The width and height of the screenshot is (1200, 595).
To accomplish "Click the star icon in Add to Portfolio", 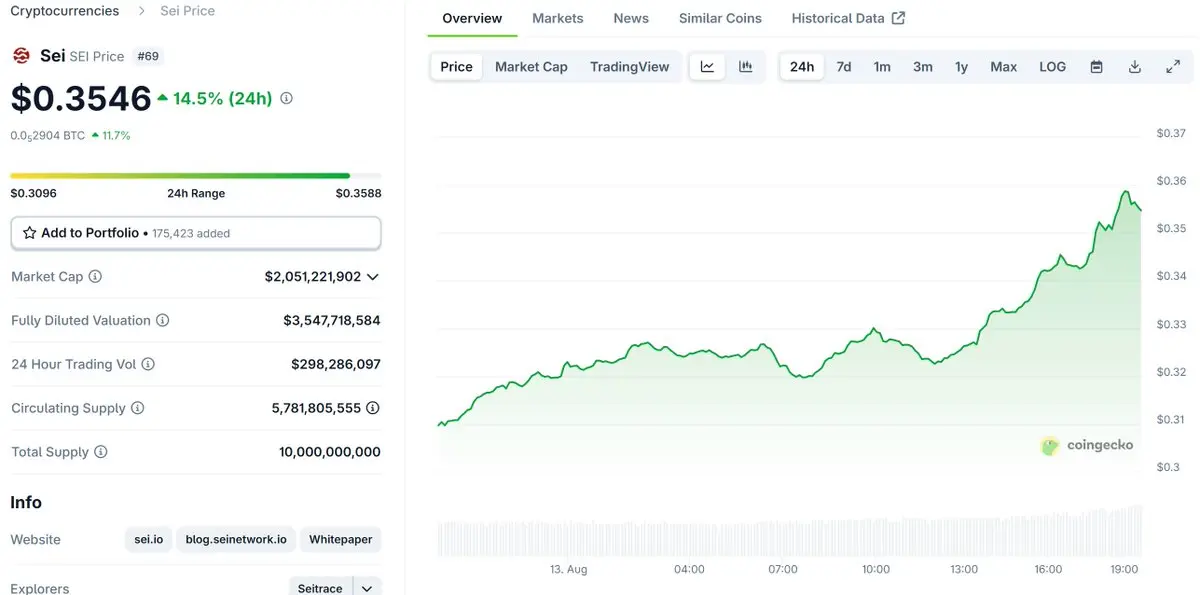I will pyautogui.click(x=29, y=233).
